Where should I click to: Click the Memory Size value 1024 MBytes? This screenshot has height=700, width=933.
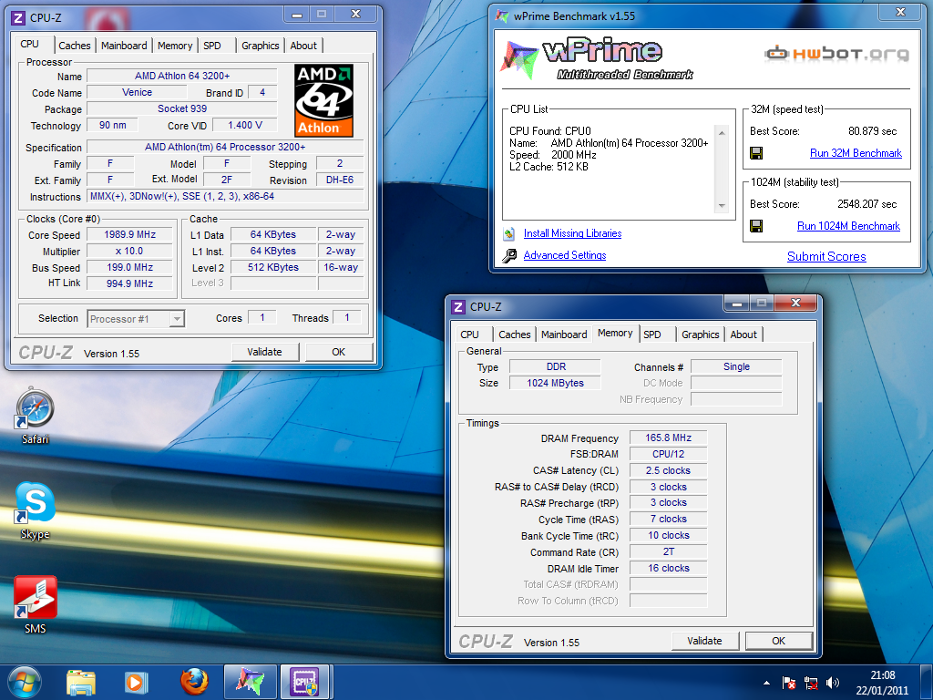[555, 383]
